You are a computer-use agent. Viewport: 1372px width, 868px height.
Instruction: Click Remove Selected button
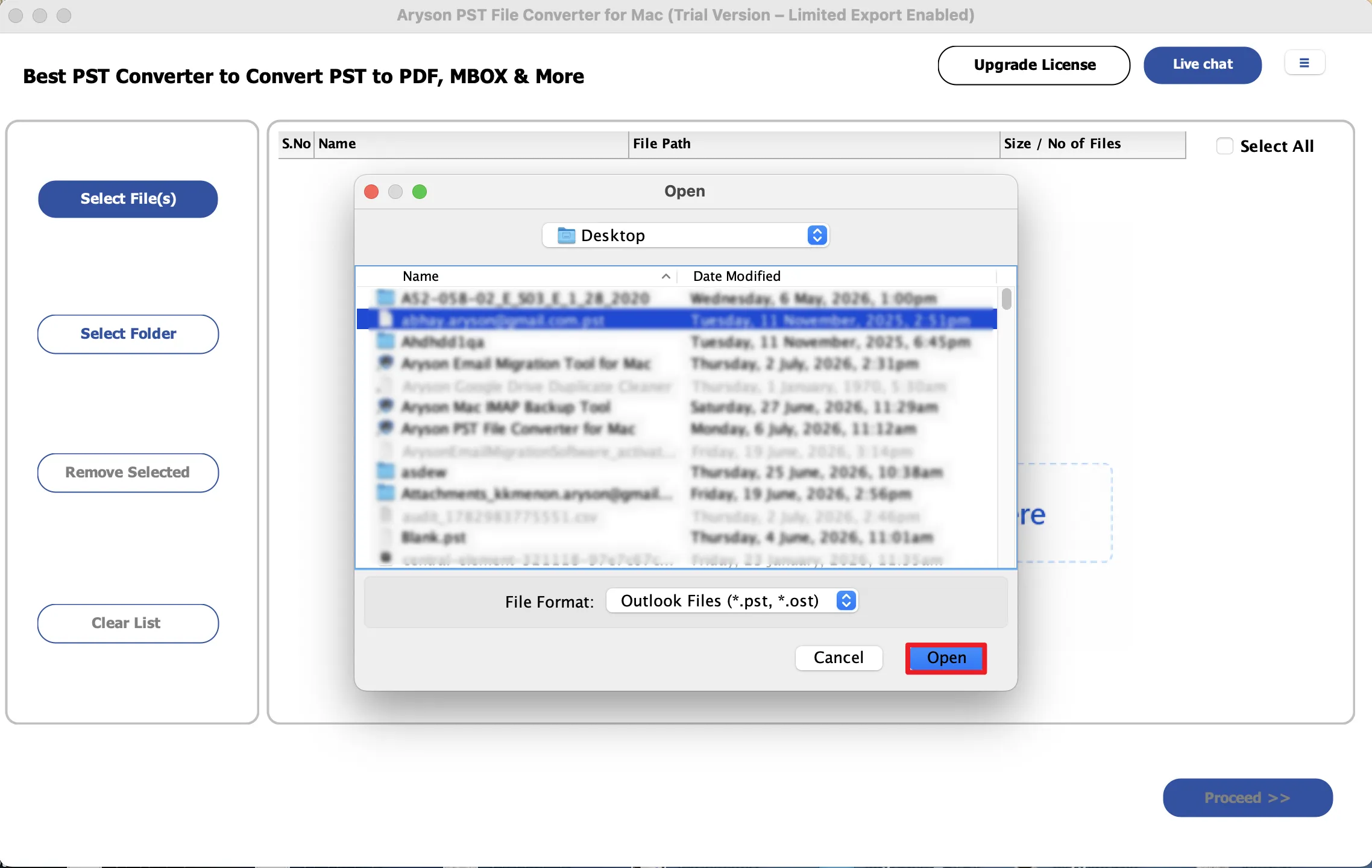click(128, 473)
